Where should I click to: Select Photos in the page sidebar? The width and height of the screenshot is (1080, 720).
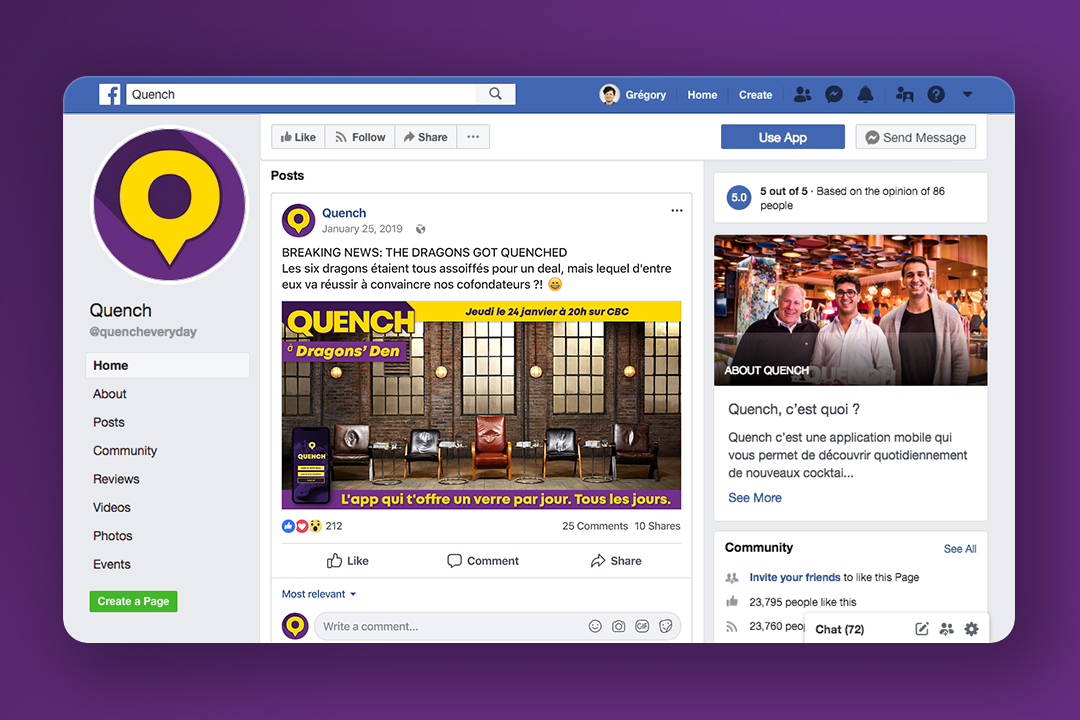(112, 536)
